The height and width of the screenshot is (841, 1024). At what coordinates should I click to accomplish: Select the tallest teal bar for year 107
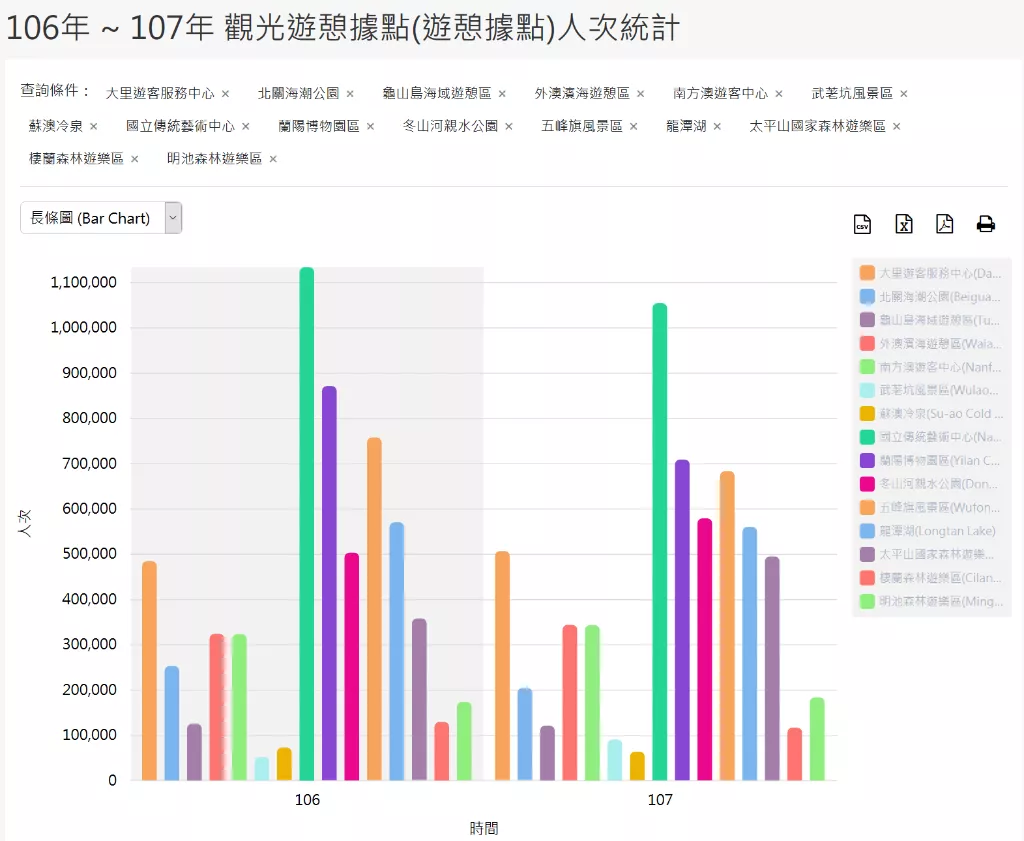(660, 542)
